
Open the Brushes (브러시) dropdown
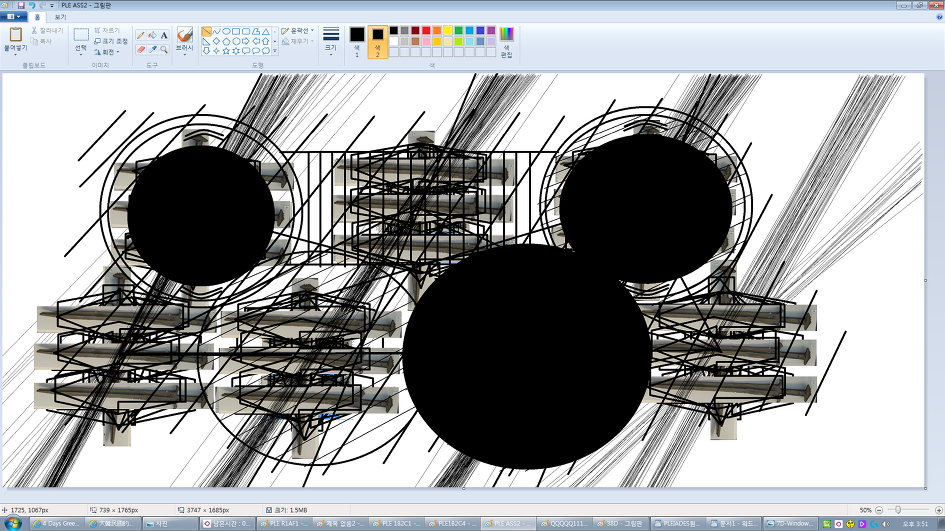point(184,40)
